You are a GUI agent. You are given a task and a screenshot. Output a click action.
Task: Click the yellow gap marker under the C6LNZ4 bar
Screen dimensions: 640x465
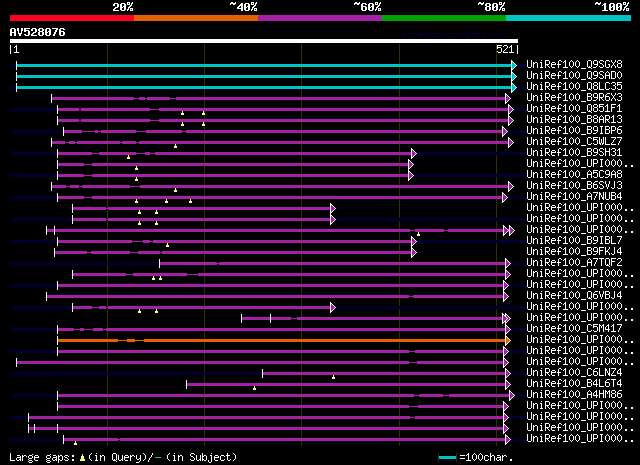coord(333,377)
